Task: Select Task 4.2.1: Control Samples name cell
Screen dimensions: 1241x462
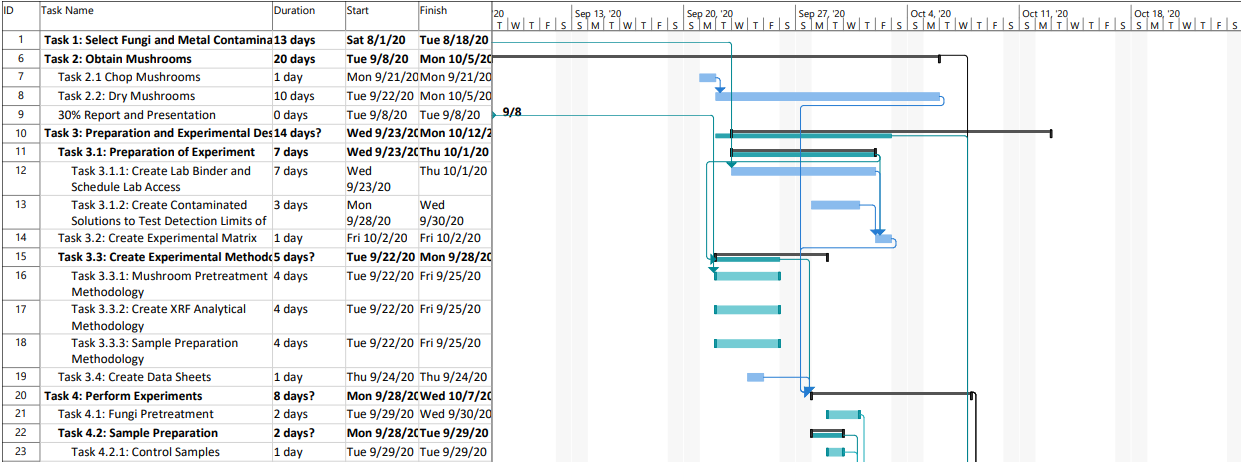Action: (155, 452)
